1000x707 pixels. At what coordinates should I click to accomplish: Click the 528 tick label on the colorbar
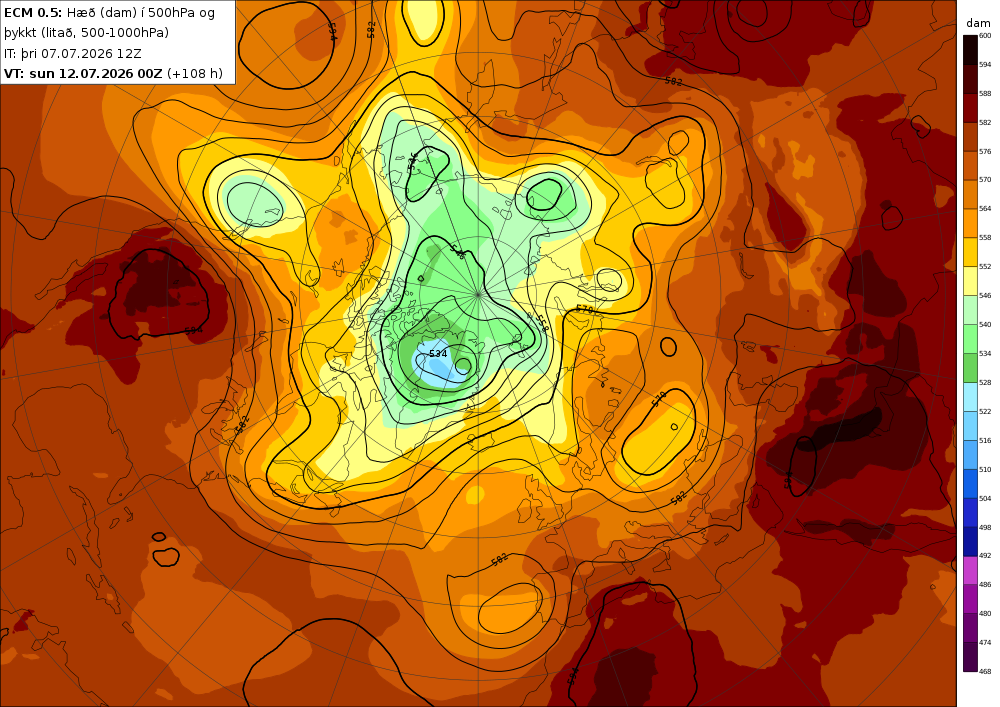985,383
